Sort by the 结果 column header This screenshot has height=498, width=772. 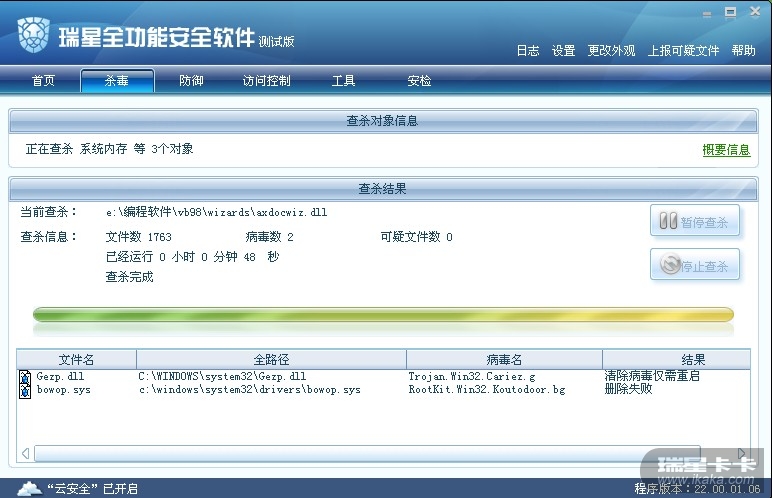677,360
